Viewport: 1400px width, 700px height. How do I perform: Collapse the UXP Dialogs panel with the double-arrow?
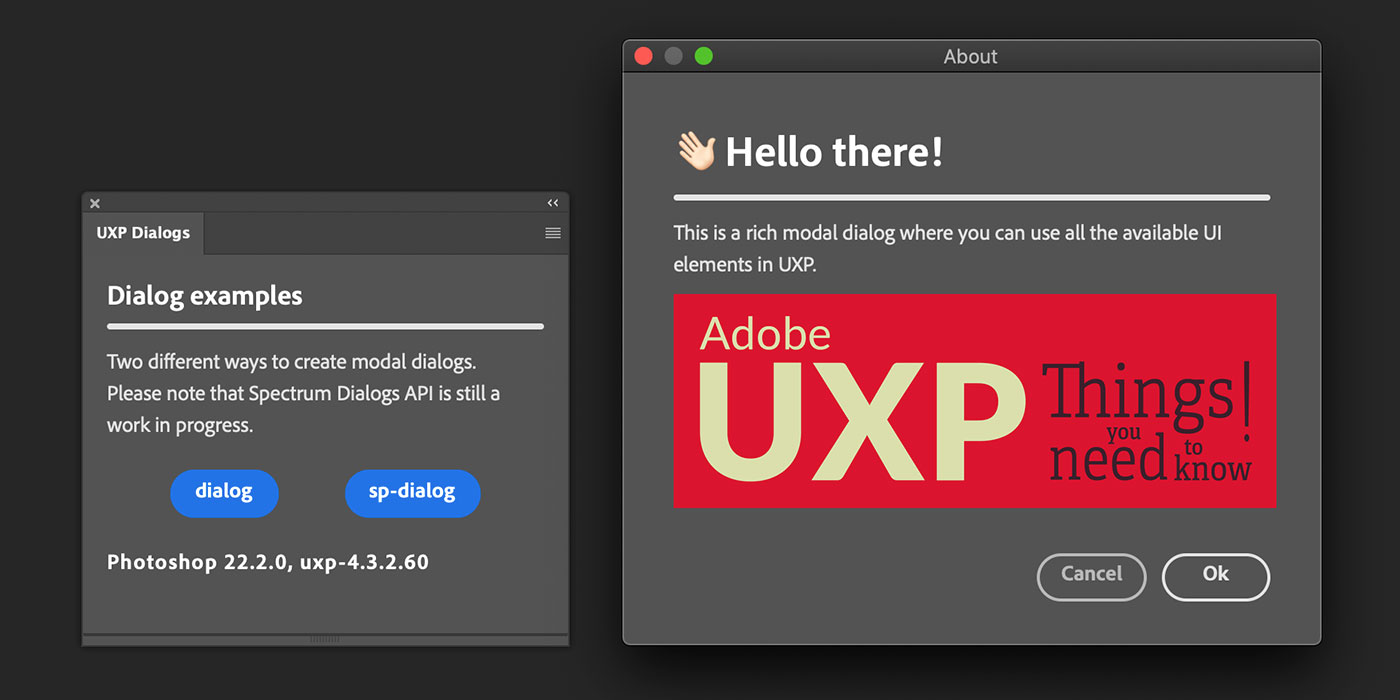point(553,203)
